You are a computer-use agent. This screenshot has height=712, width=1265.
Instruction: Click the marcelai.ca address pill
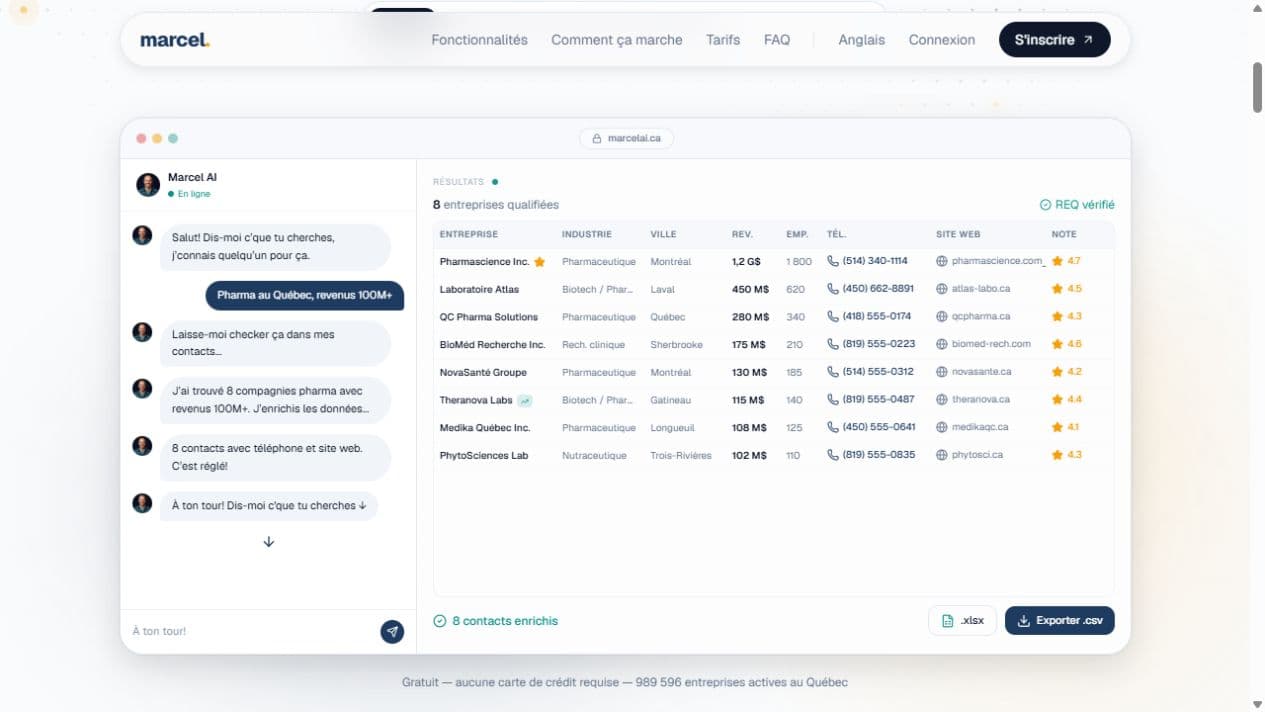627,139
